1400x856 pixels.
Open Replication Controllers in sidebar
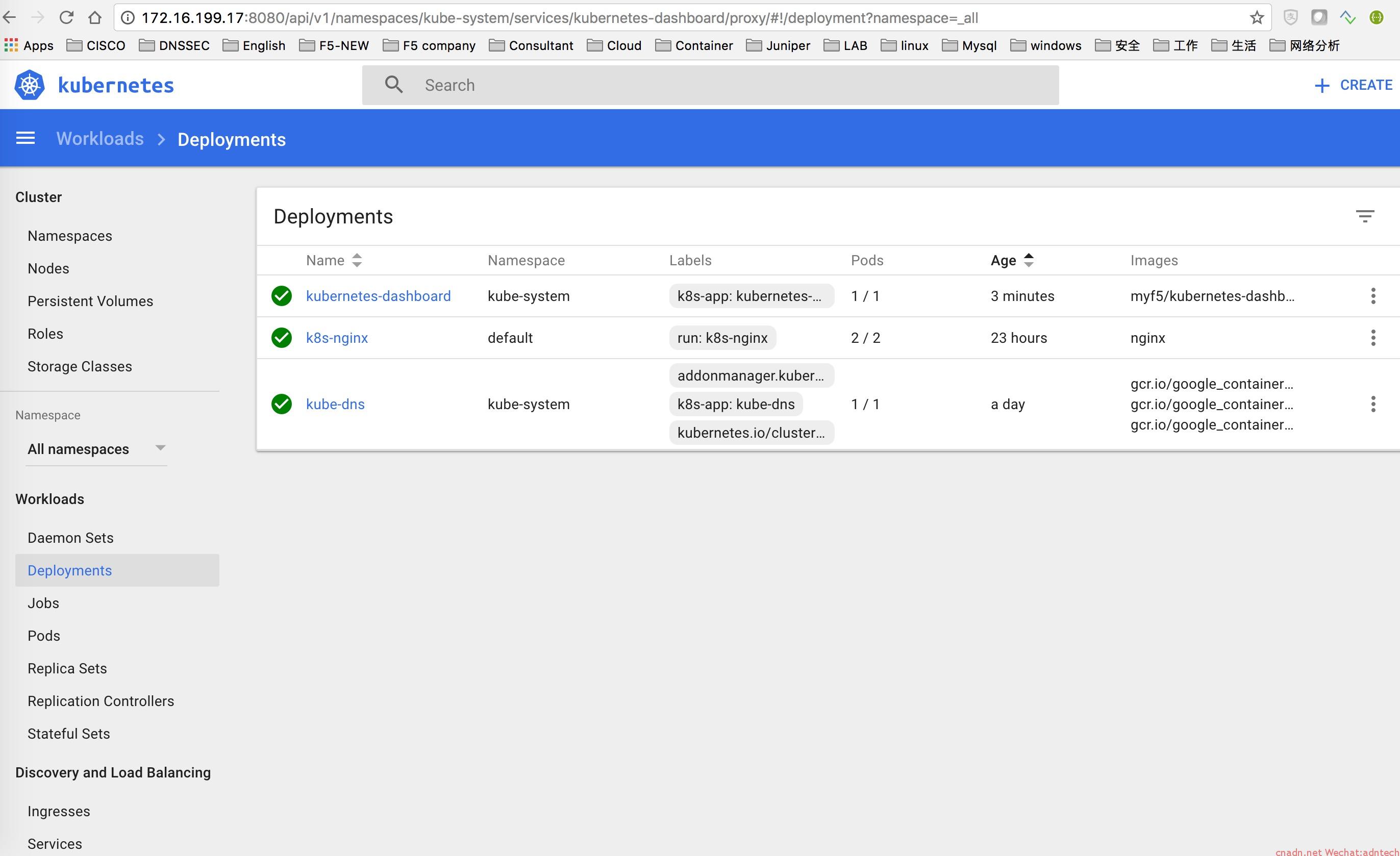[x=101, y=701]
